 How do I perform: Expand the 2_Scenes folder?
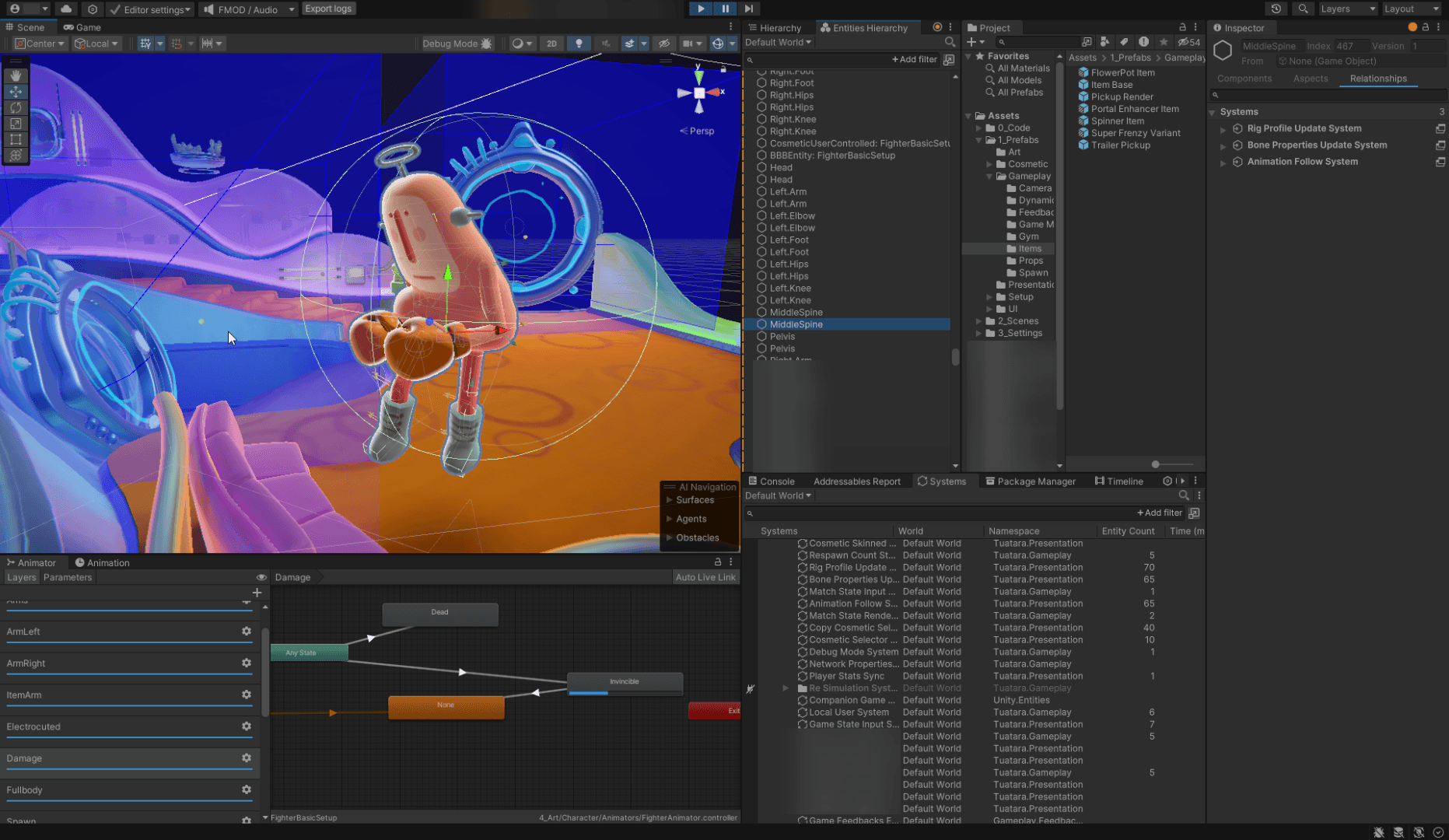pyautogui.click(x=979, y=321)
